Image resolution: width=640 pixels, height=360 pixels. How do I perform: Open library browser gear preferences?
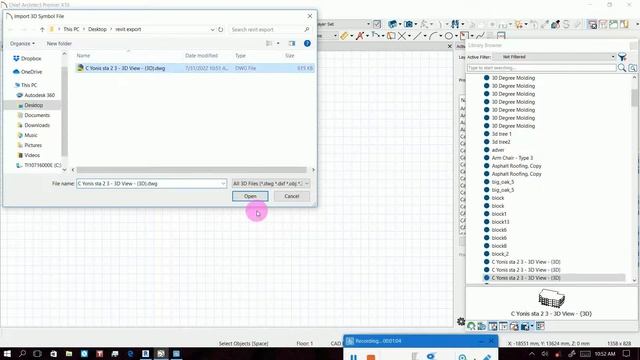(x=461, y=322)
